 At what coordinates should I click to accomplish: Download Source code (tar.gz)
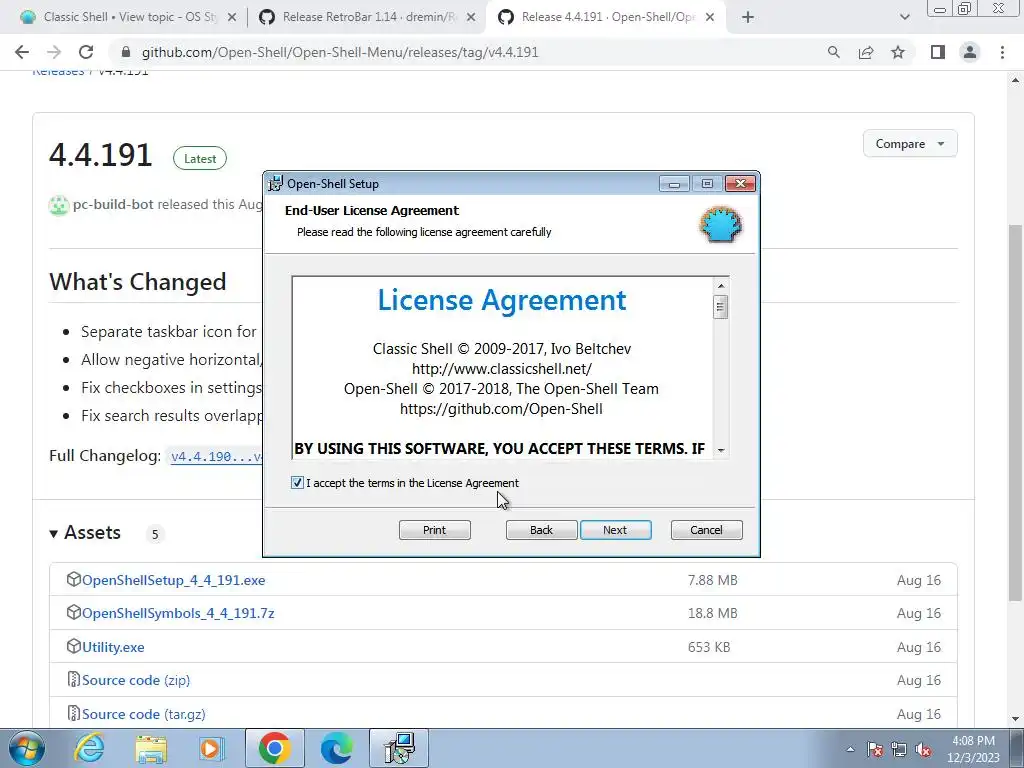click(144, 714)
